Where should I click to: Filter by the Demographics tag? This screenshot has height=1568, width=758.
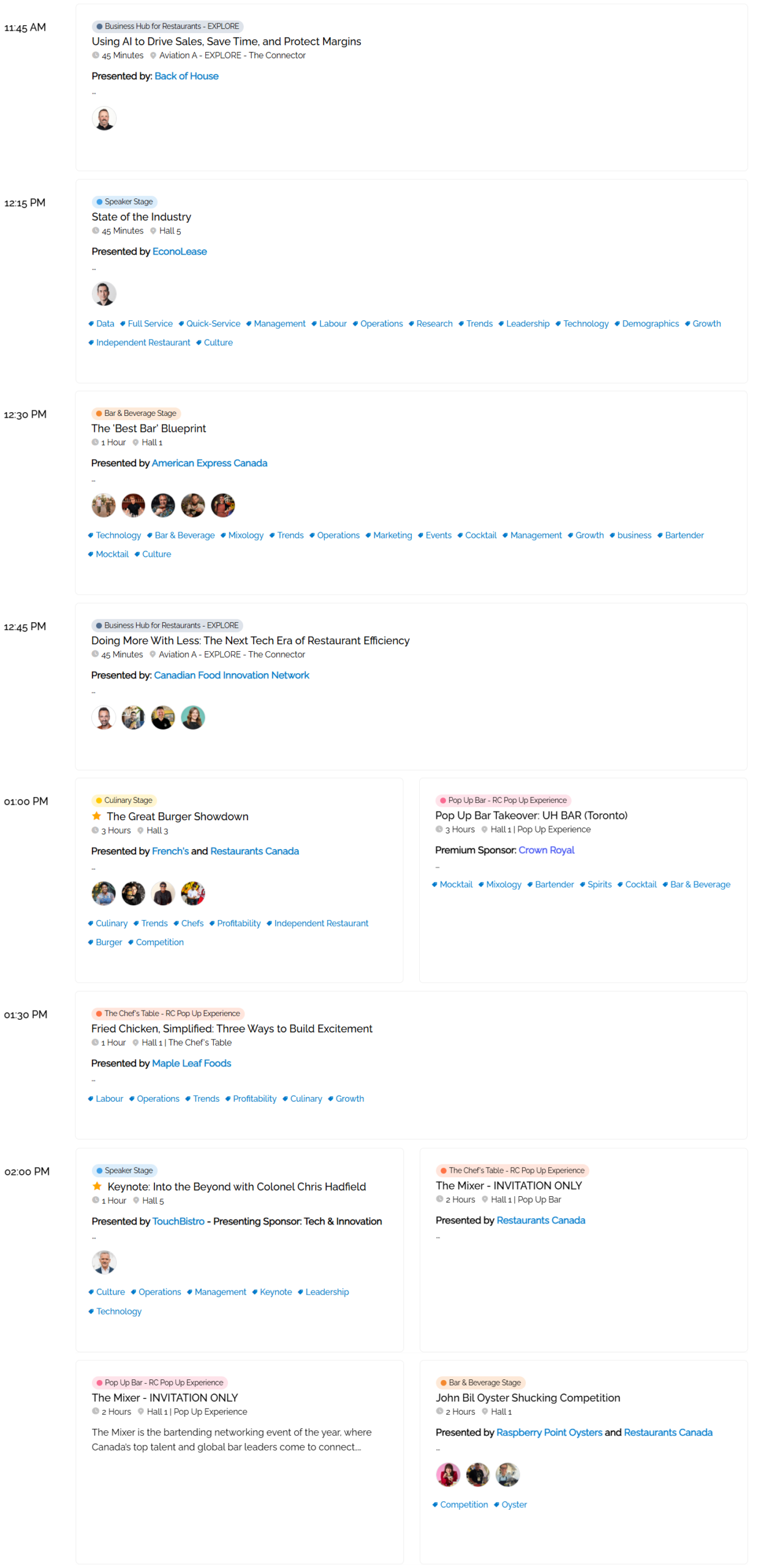pyautogui.click(x=650, y=323)
